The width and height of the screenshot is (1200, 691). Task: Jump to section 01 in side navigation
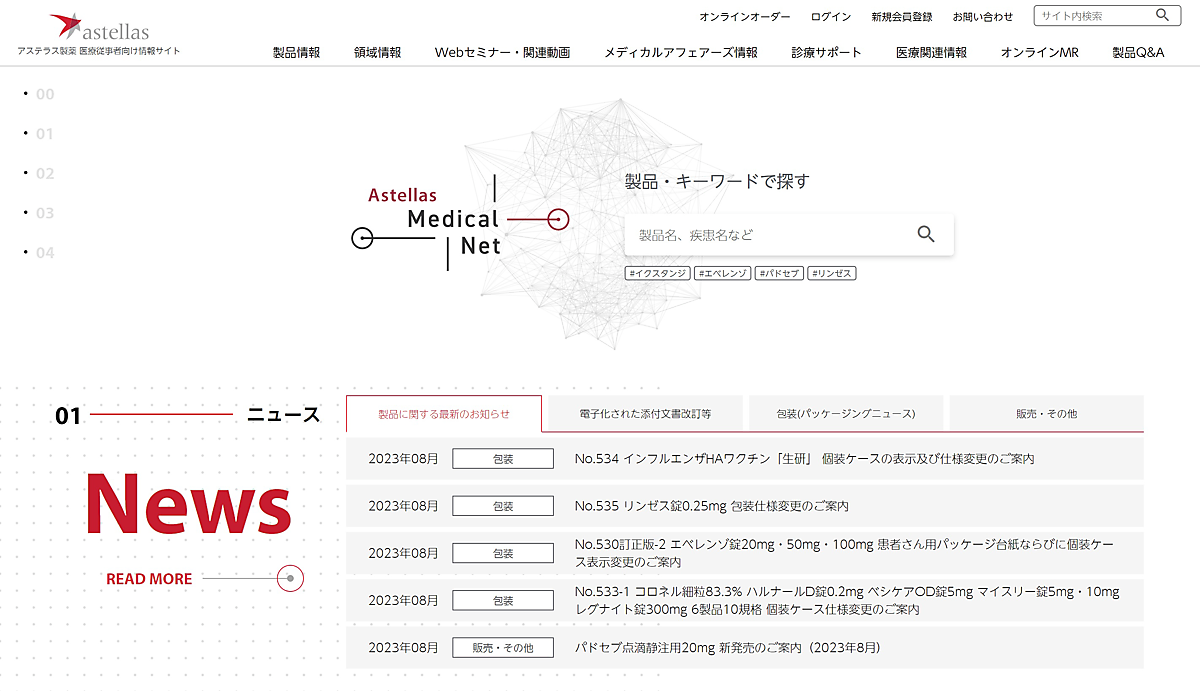point(44,134)
